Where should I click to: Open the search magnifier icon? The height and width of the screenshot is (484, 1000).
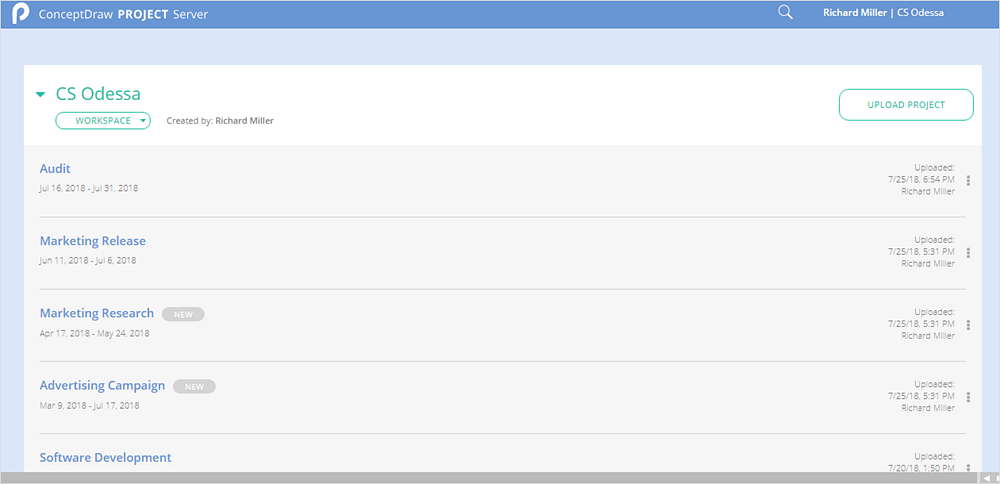785,13
